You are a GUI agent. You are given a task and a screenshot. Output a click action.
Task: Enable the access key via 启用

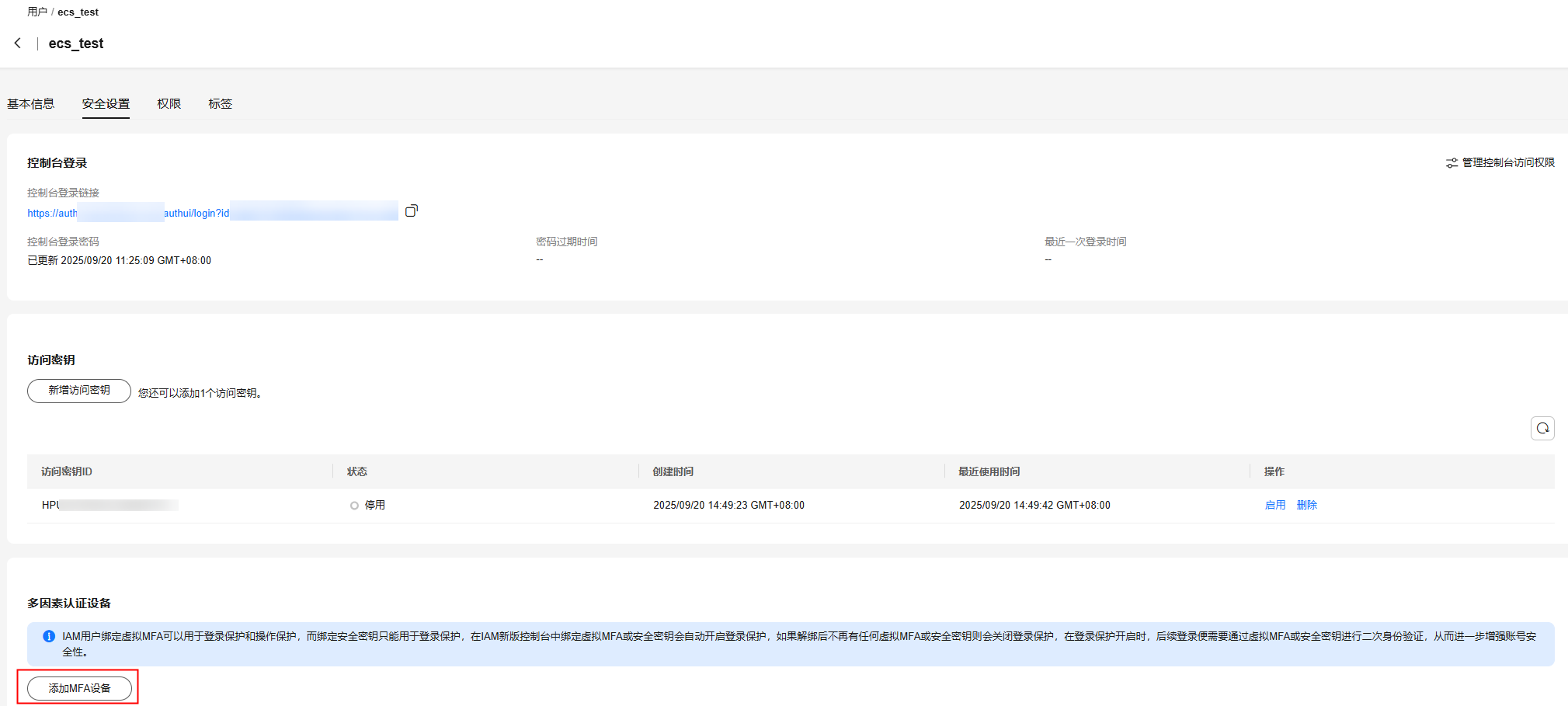coord(1274,505)
